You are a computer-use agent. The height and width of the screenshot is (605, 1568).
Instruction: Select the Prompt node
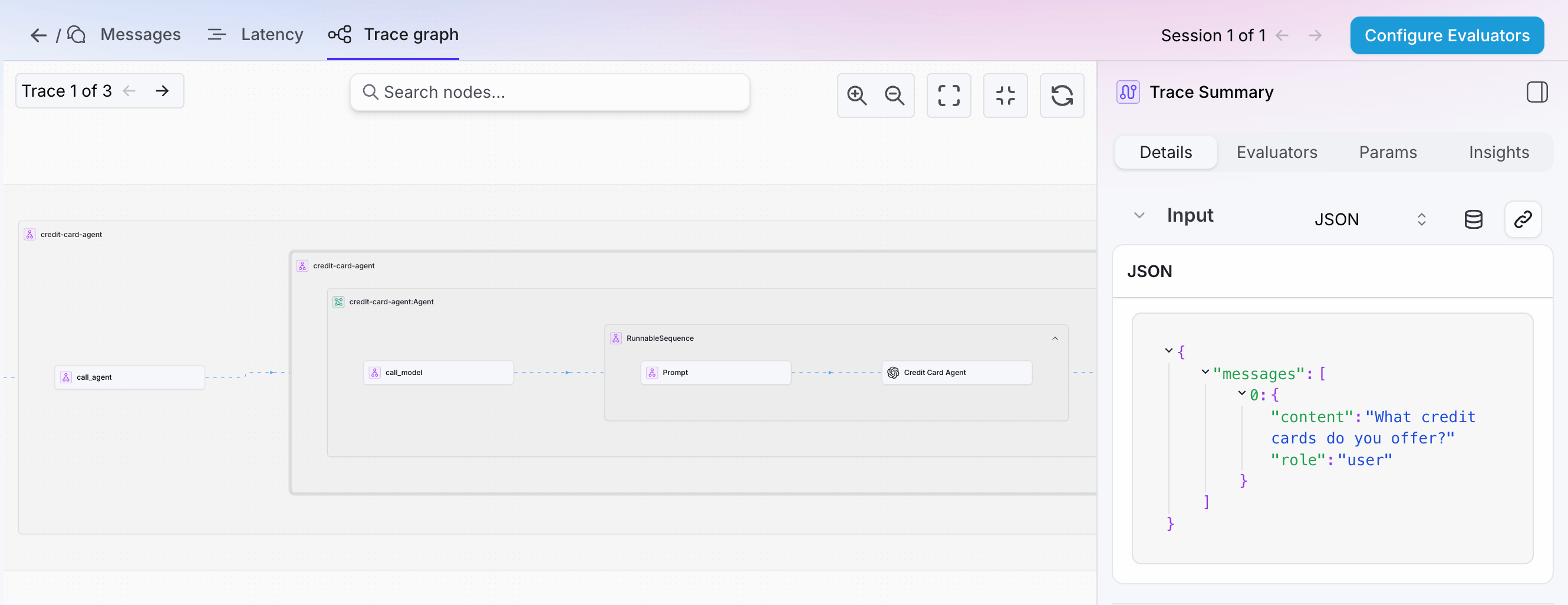pyautogui.click(x=715, y=373)
